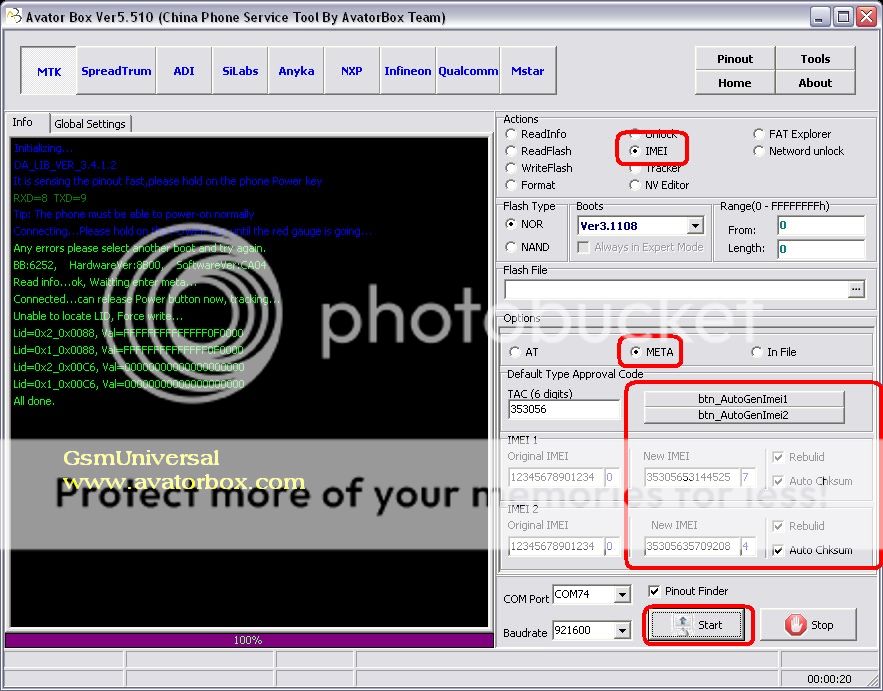This screenshot has width=883, height=691.
Task: Click the Pinout button
Action: click(x=735, y=59)
